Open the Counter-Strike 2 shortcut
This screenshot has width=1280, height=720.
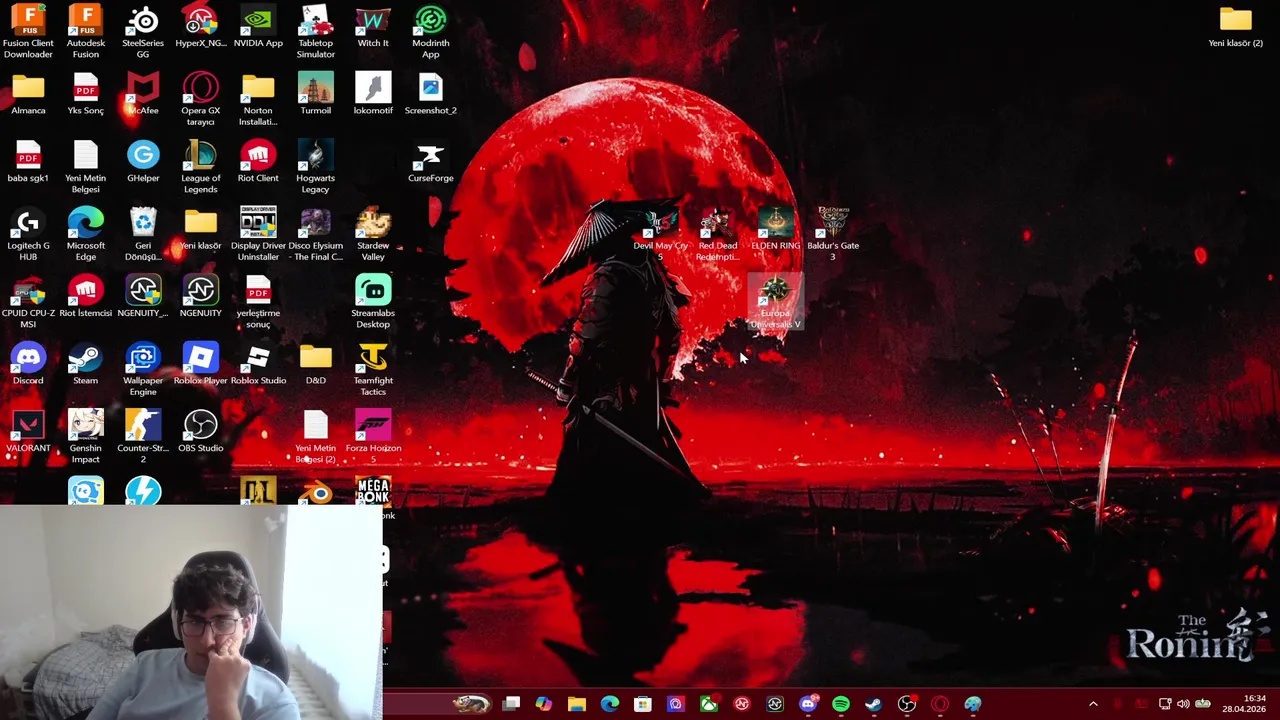tap(143, 437)
